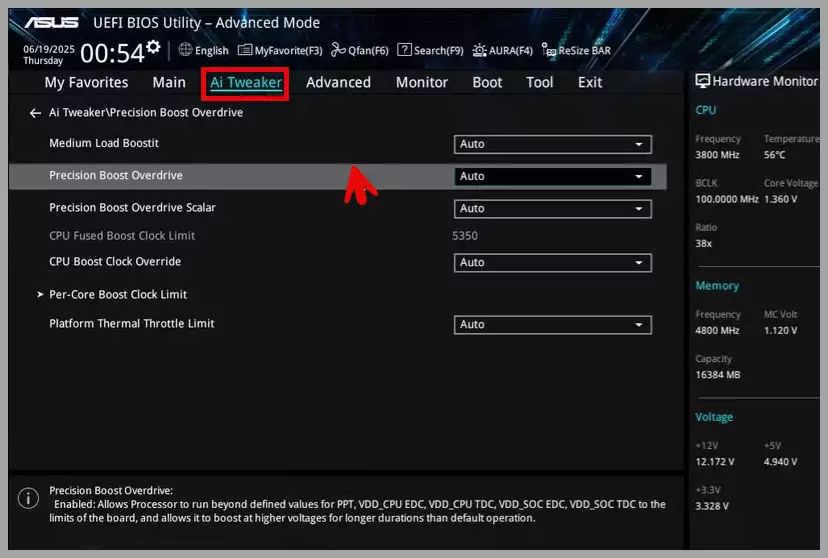Open Search(F9) question mark icon

(x=404, y=50)
